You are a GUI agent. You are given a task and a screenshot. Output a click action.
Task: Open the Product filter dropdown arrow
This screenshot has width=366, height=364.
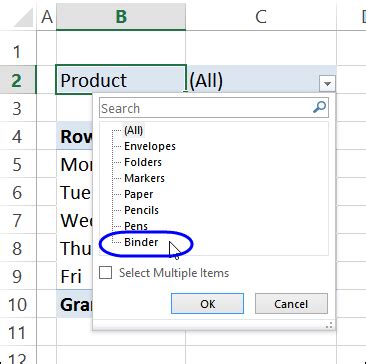coord(327,84)
